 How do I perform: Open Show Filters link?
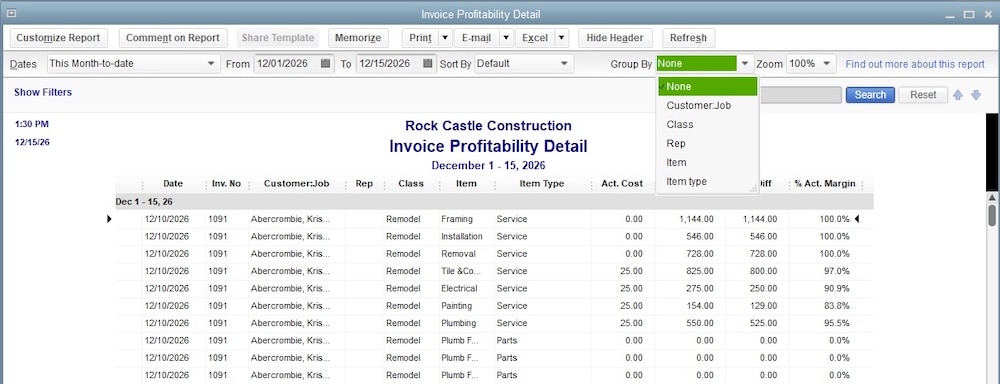coord(43,92)
